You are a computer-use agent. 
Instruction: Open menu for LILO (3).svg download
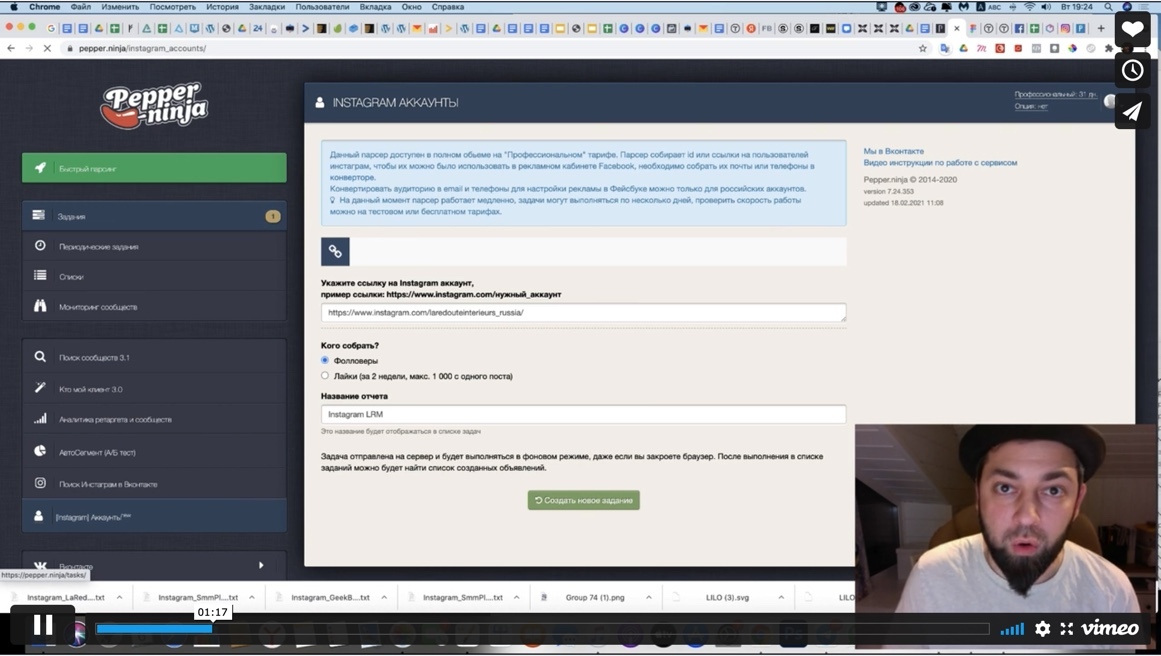(x=780, y=597)
